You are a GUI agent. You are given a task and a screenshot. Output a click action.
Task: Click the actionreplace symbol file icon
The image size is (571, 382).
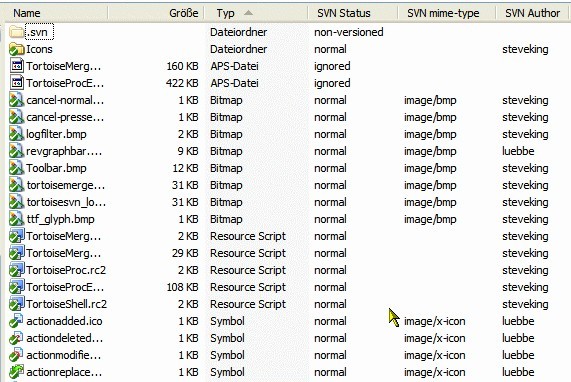[16, 372]
